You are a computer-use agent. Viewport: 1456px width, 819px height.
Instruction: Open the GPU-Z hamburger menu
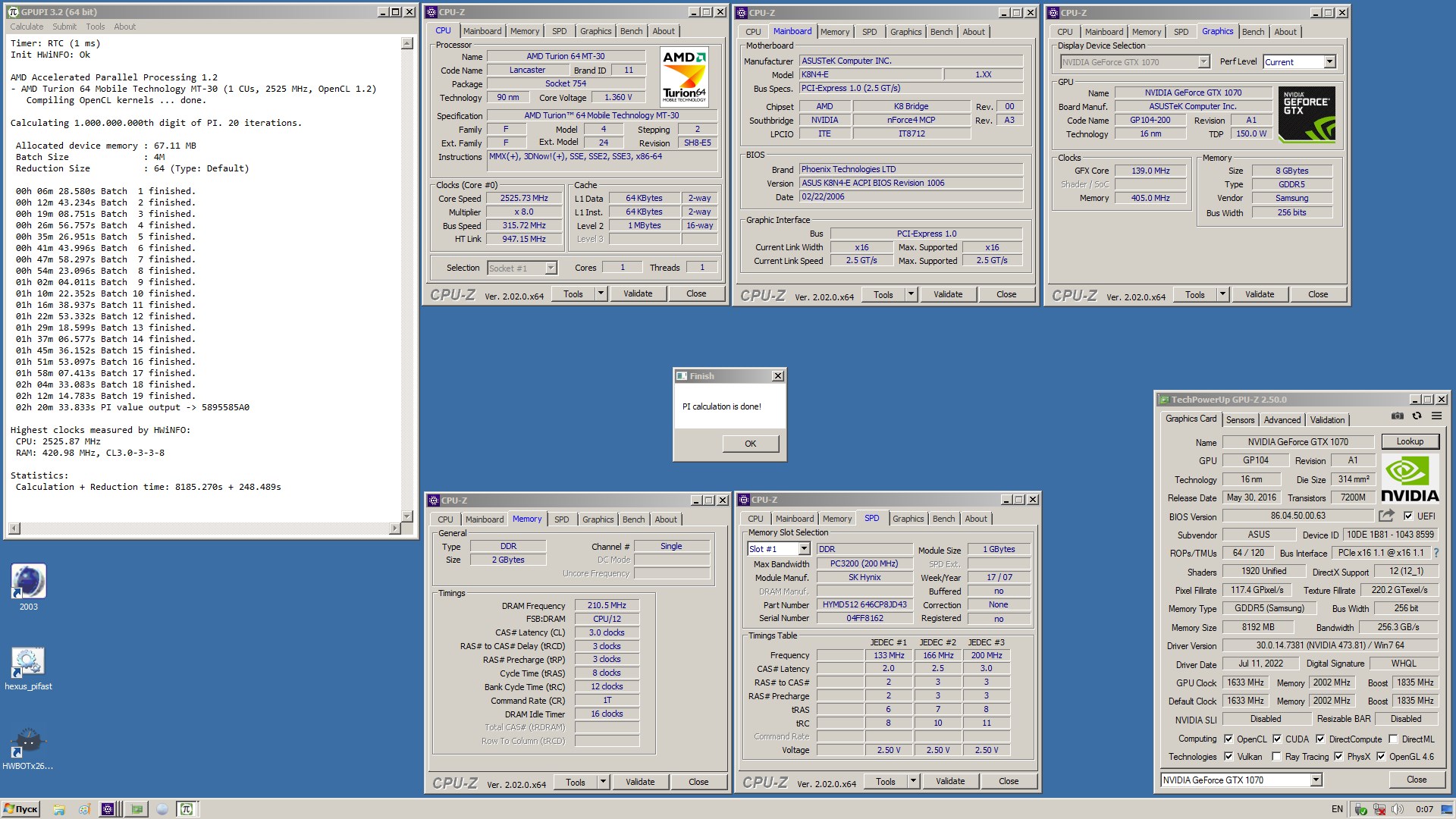(1436, 416)
